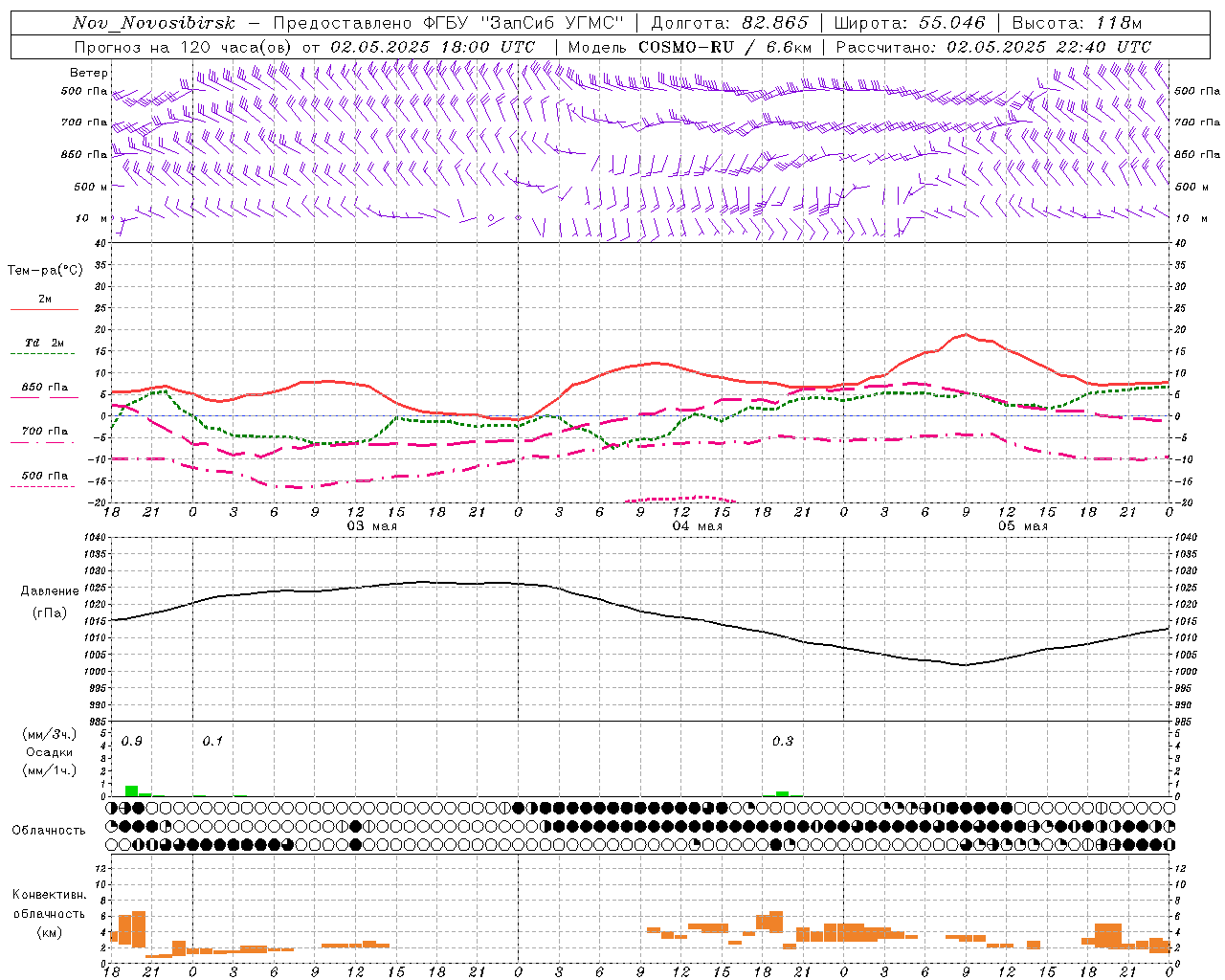Image resolution: width=1225 pixels, height=980 pixels.
Task: Click the Долгота 82.865 header field
Action: 729,23
